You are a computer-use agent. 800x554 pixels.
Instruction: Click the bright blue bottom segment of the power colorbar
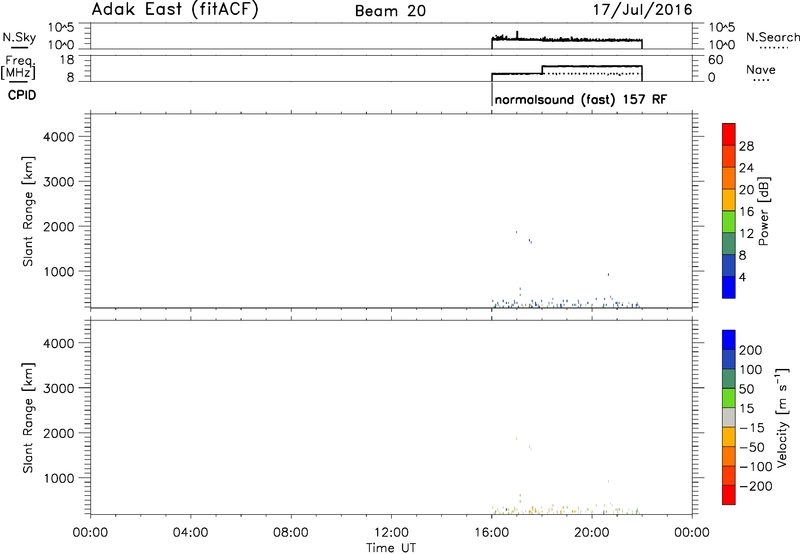[729, 287]
